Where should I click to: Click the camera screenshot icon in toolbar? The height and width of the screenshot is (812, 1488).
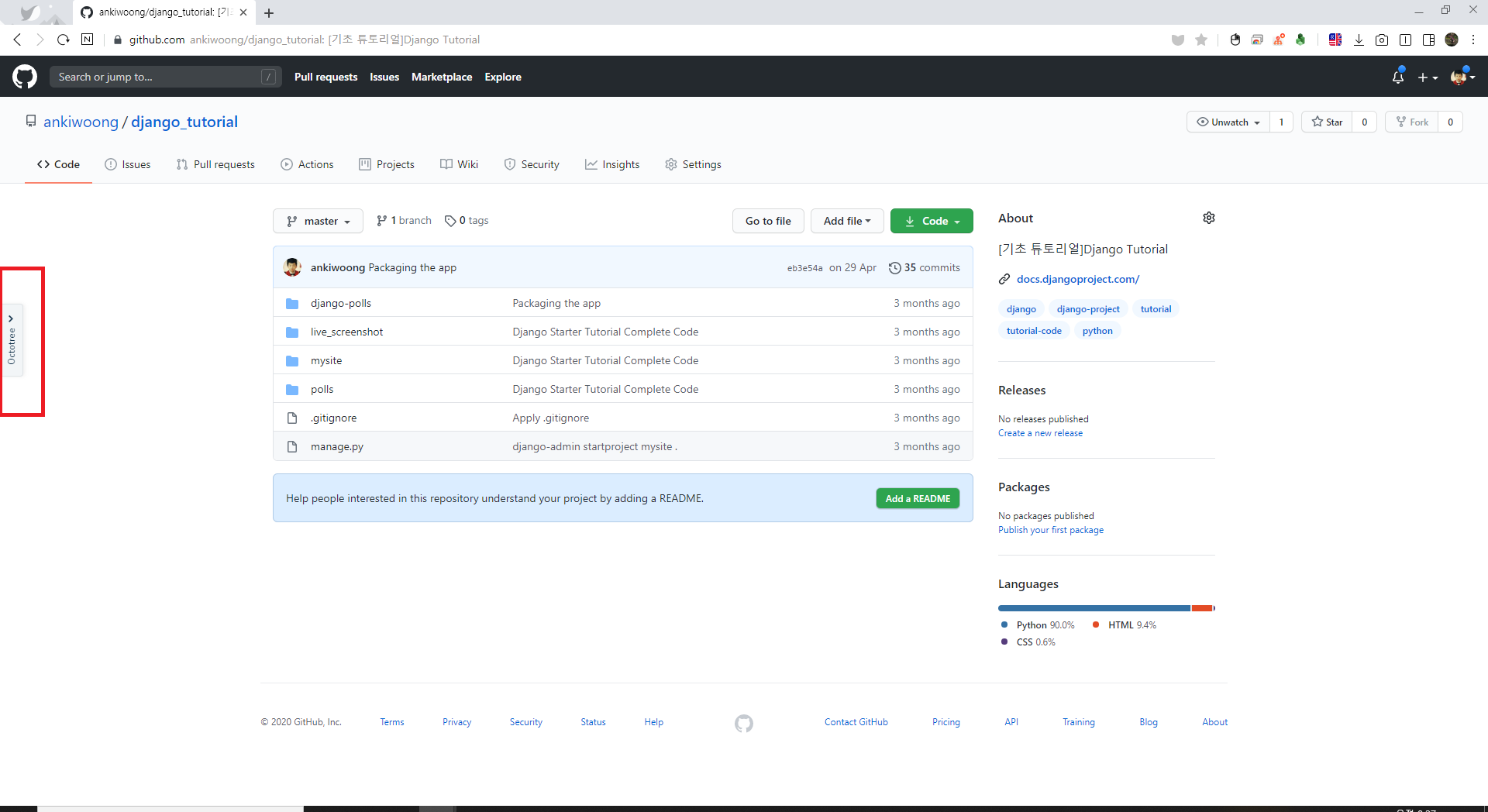(1382, 40)
